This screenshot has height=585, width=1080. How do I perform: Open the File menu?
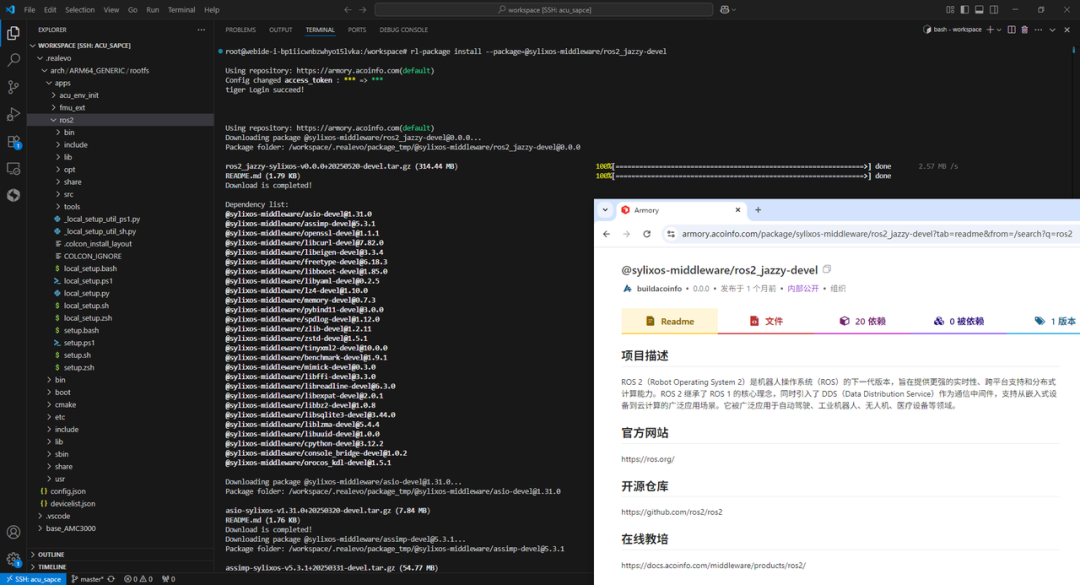30,10
